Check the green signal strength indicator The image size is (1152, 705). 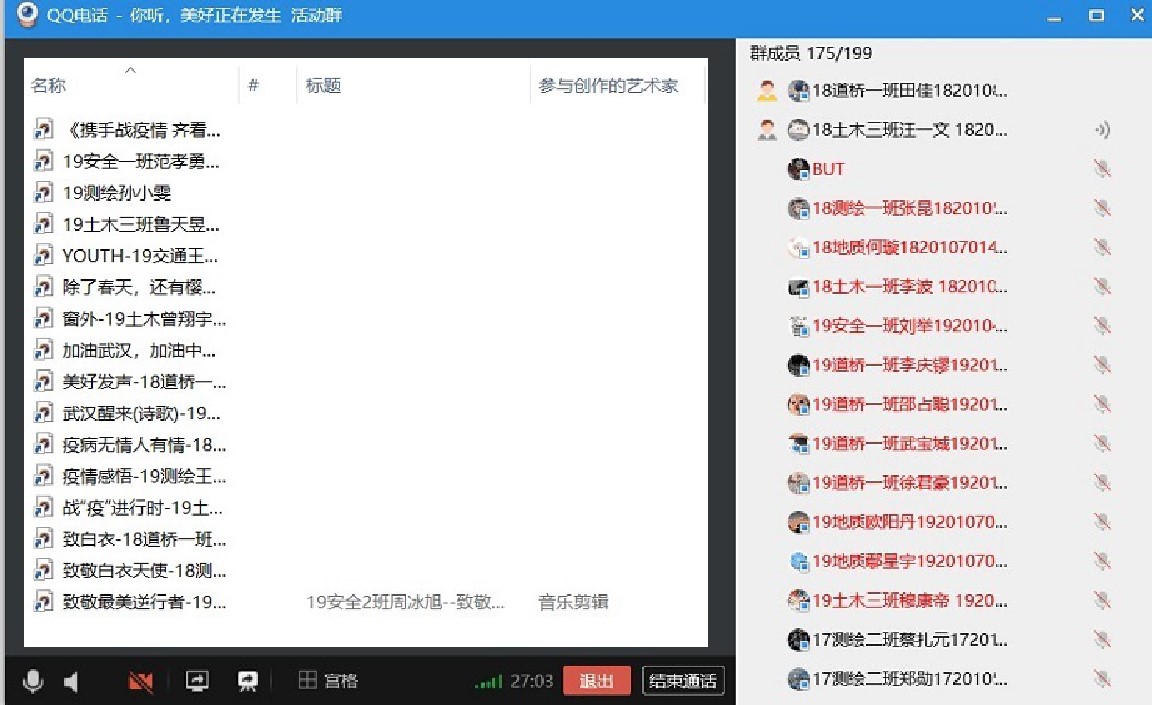coord(488,682)
